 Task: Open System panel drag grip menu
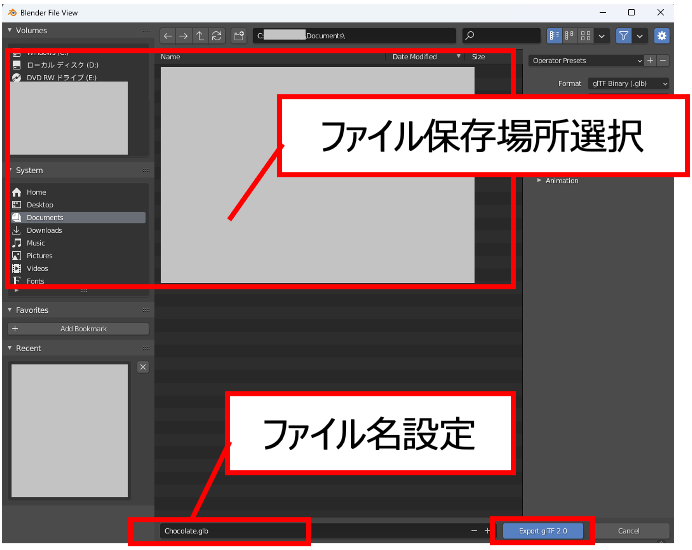[x=146, y=170]
